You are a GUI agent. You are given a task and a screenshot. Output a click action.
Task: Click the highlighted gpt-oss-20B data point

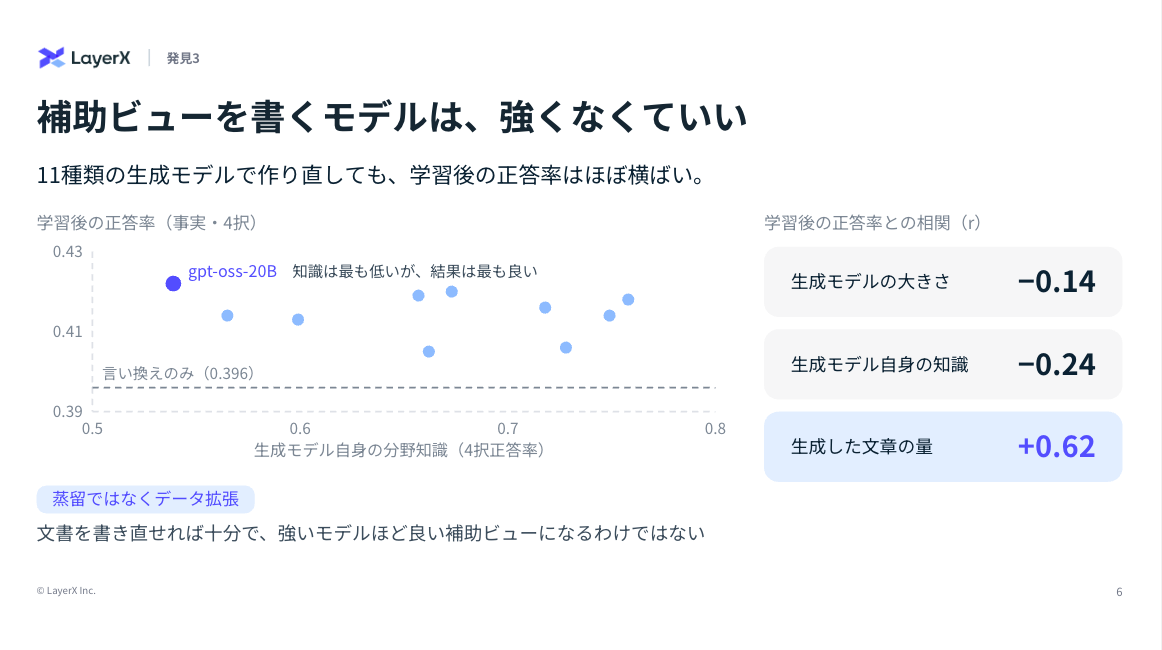point(173,283)
